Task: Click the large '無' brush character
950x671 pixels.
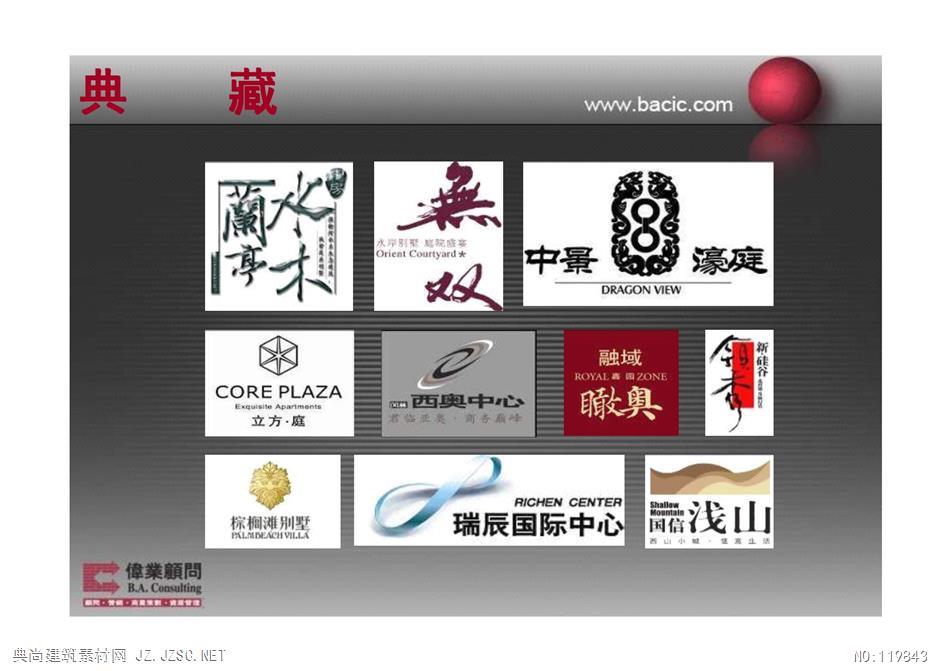Action: (451, 199)
